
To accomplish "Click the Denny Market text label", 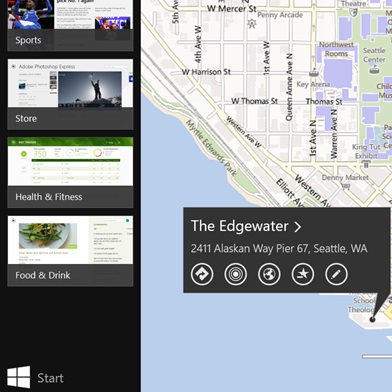I will [x=345, y=178].
